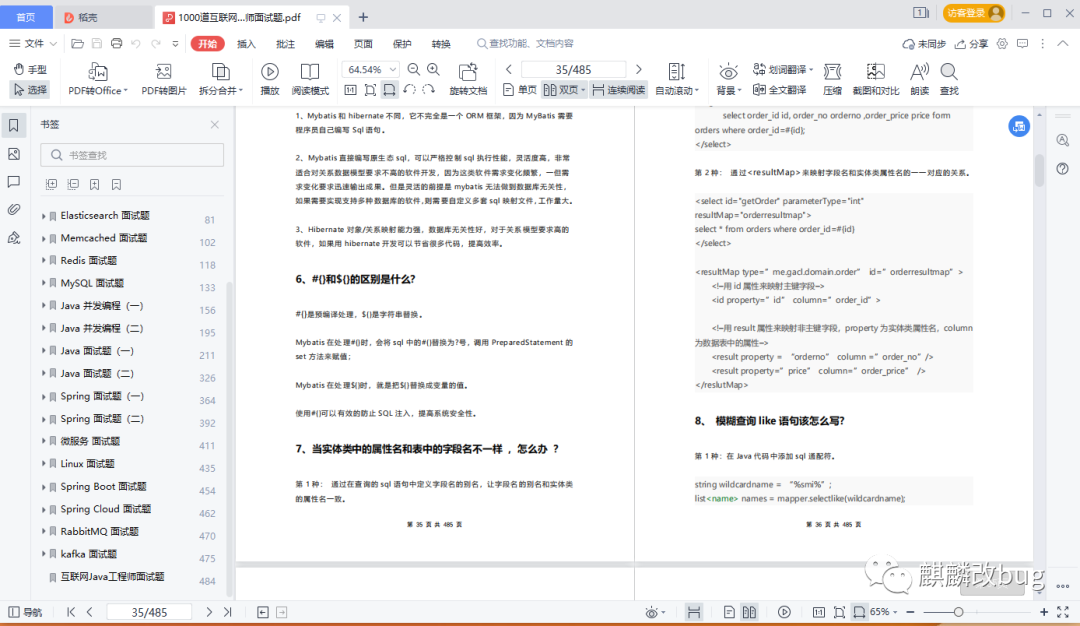1080x626 pixels.
Task: Click the print icon in quick toolbar
Action: pyautogui.click(x=116, y=43)
